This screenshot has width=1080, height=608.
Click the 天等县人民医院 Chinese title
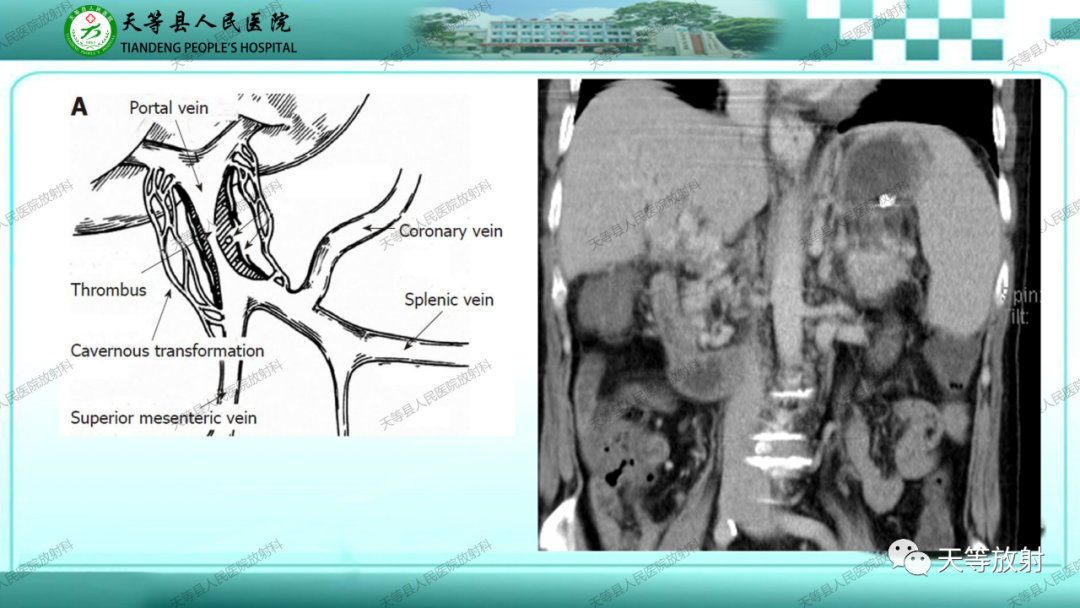(x=207, y=22)
